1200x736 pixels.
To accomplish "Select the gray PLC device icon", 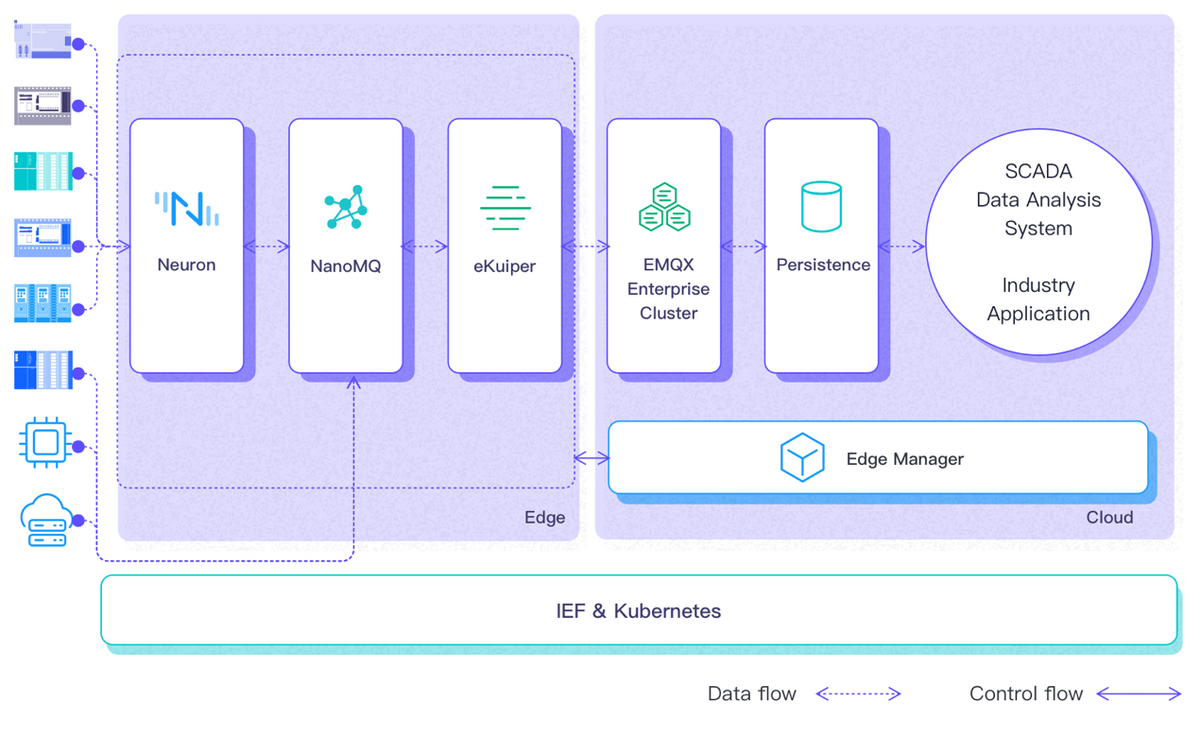I will tap(44, 105).
